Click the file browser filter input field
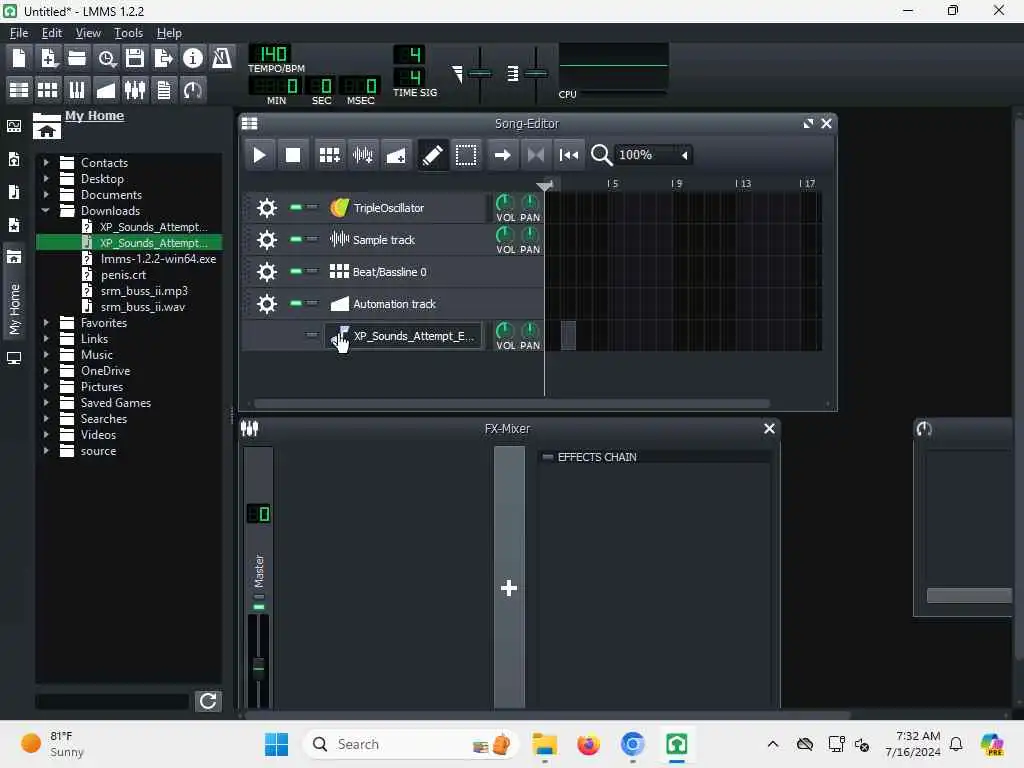 112,701
